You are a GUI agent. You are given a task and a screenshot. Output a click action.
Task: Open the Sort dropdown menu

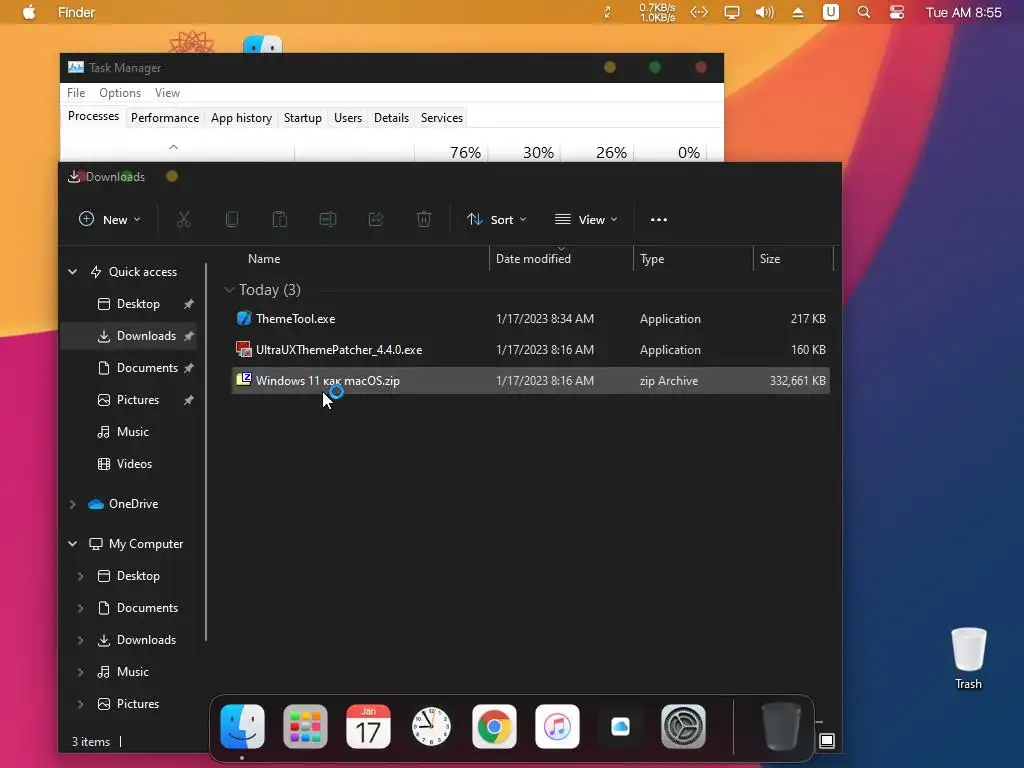coord(496,219)
